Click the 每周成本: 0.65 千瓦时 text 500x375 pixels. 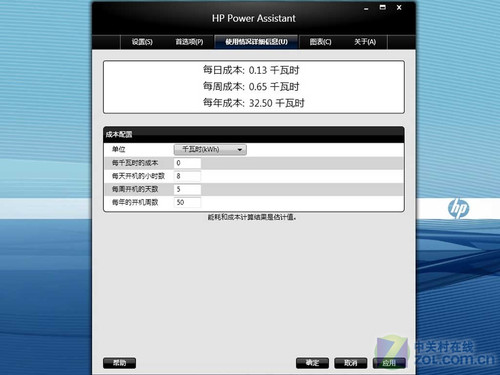coord(251,87)
